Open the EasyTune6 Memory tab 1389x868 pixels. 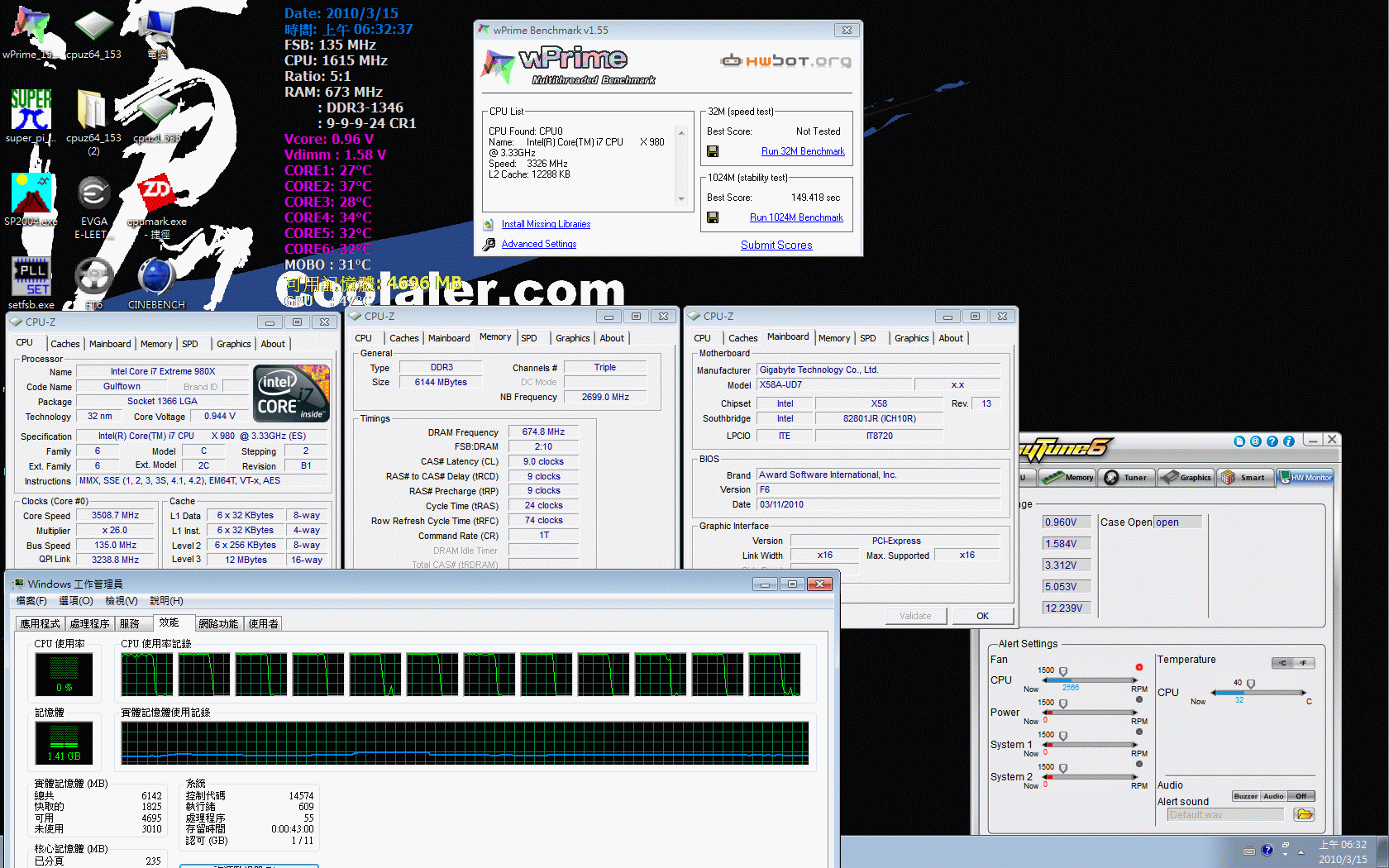click(x=1067, y=477)
